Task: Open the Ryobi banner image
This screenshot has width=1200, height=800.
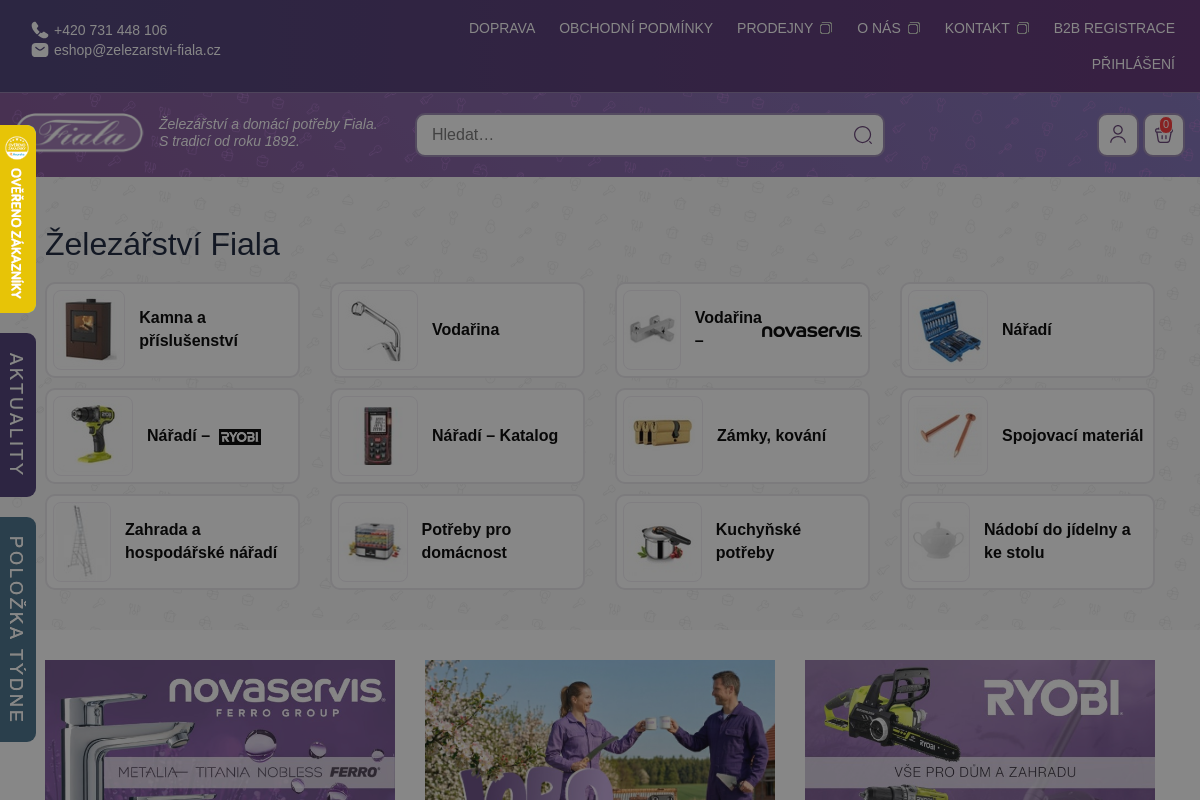Action: pos(979,729)
